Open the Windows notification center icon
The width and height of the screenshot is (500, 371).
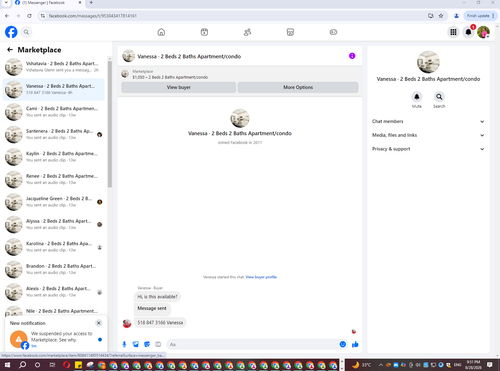[x=490, y=365]
